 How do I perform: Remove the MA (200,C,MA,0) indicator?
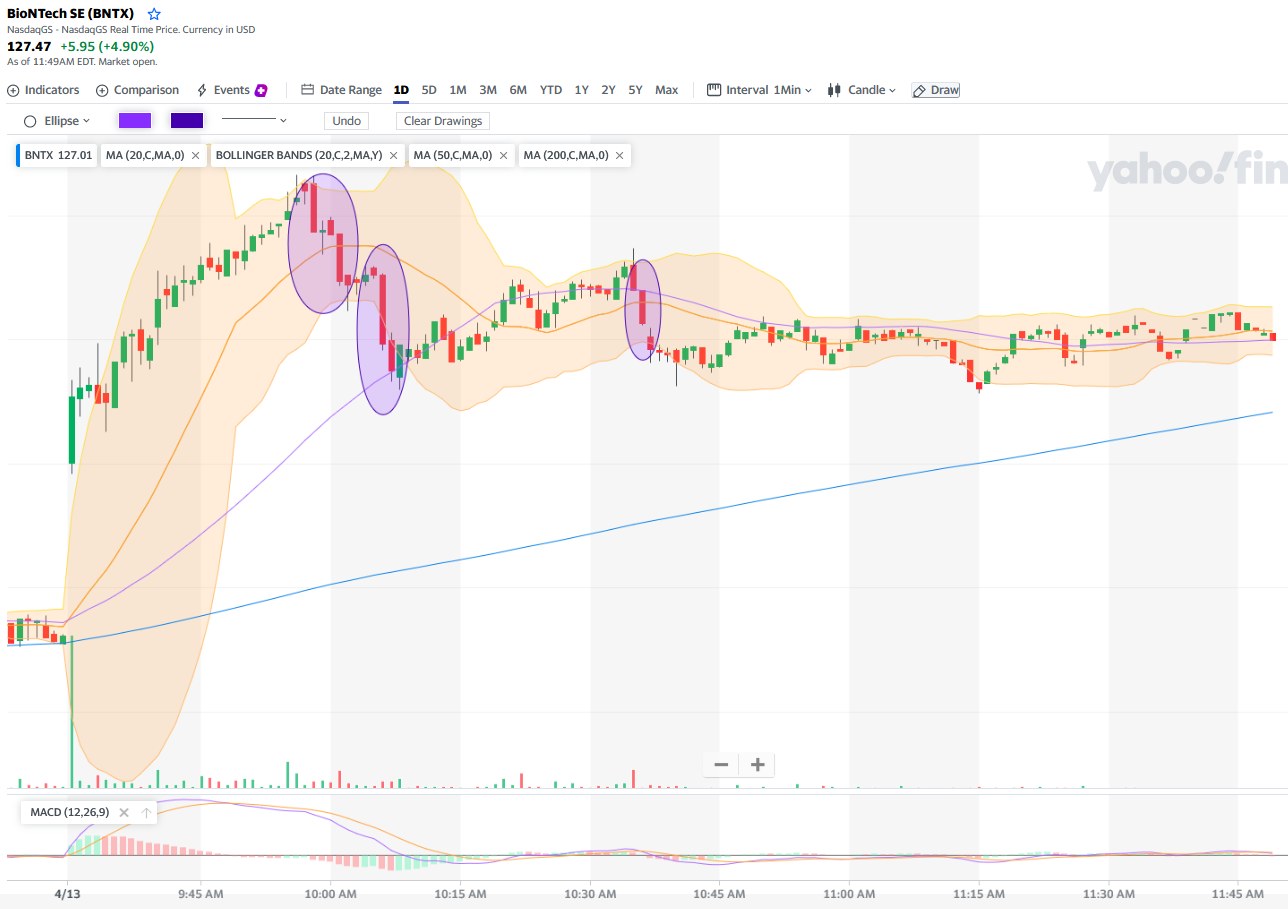click(620, 155)
